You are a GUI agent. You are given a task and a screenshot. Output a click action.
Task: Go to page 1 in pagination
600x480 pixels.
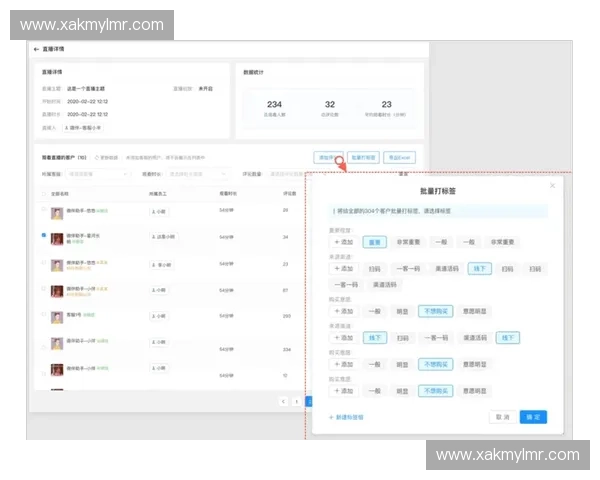point(297,402)
